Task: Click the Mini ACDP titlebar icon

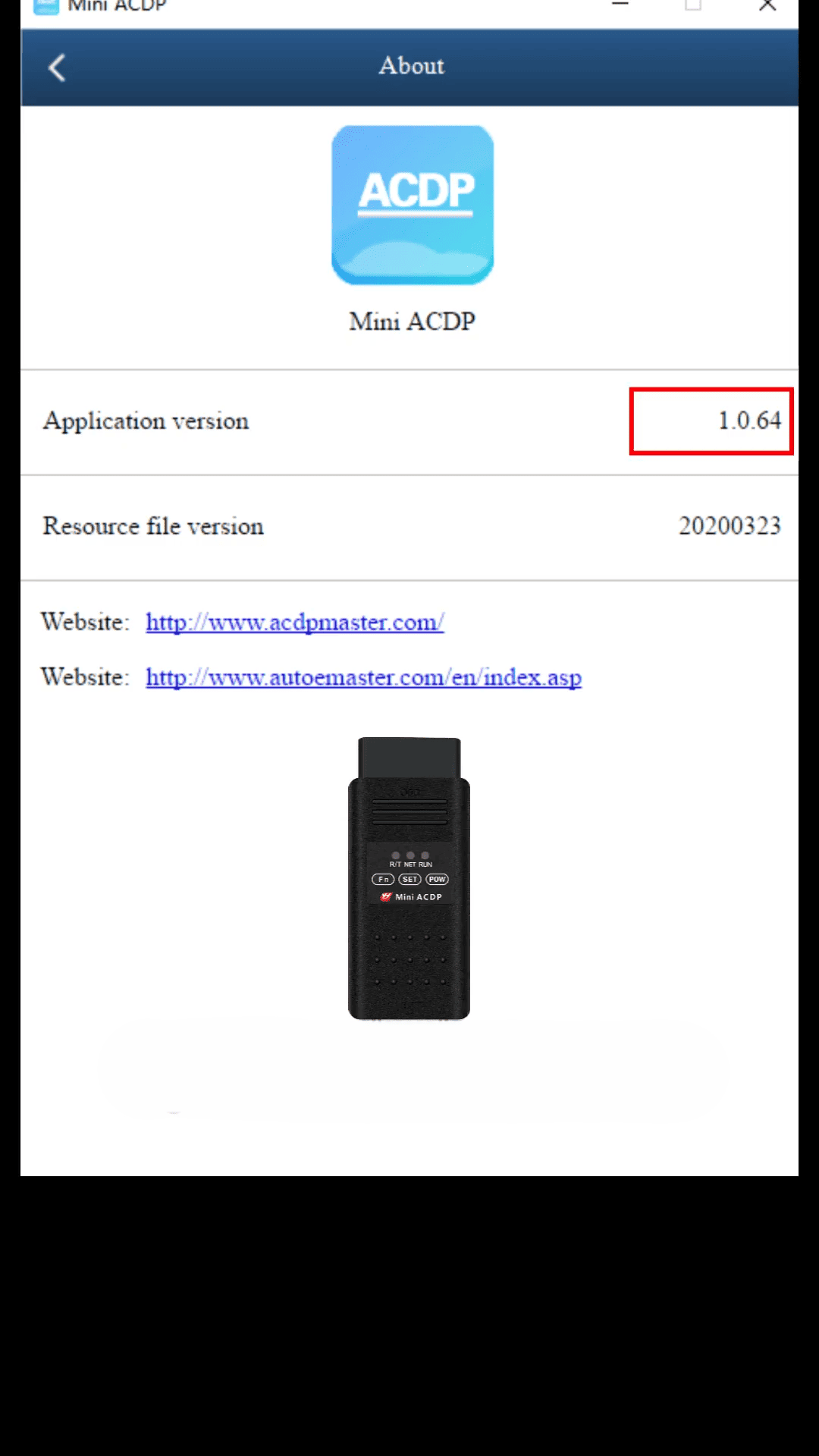Action: point(45,6)
